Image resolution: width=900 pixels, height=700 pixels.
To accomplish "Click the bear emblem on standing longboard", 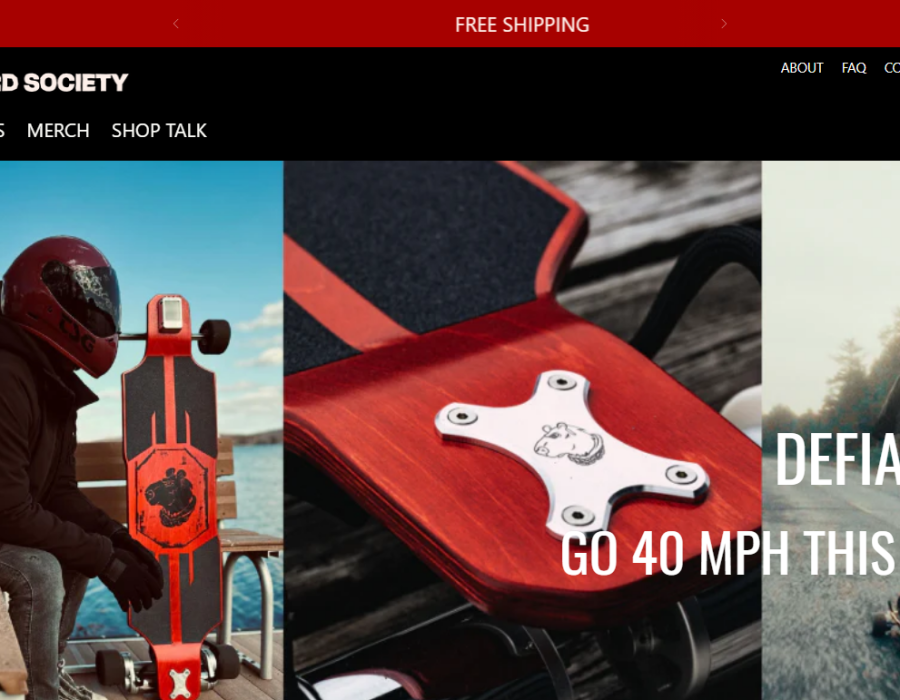I will pyautogui.click(x=172, y=497).
